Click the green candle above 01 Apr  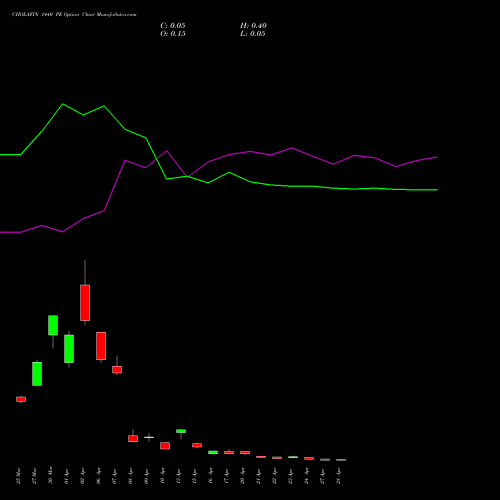69,349
